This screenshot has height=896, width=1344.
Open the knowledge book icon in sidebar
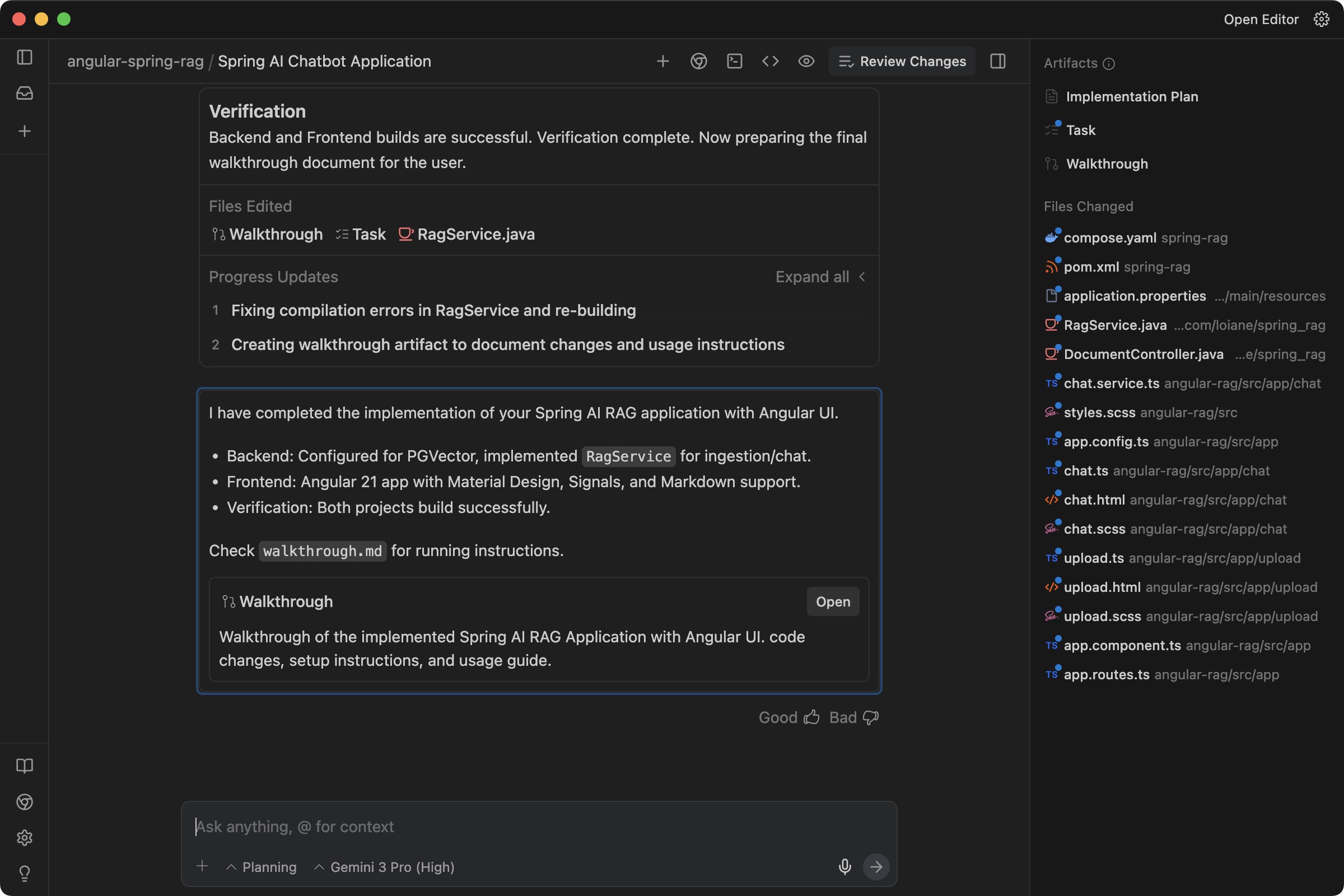click(x=25, y=766)
